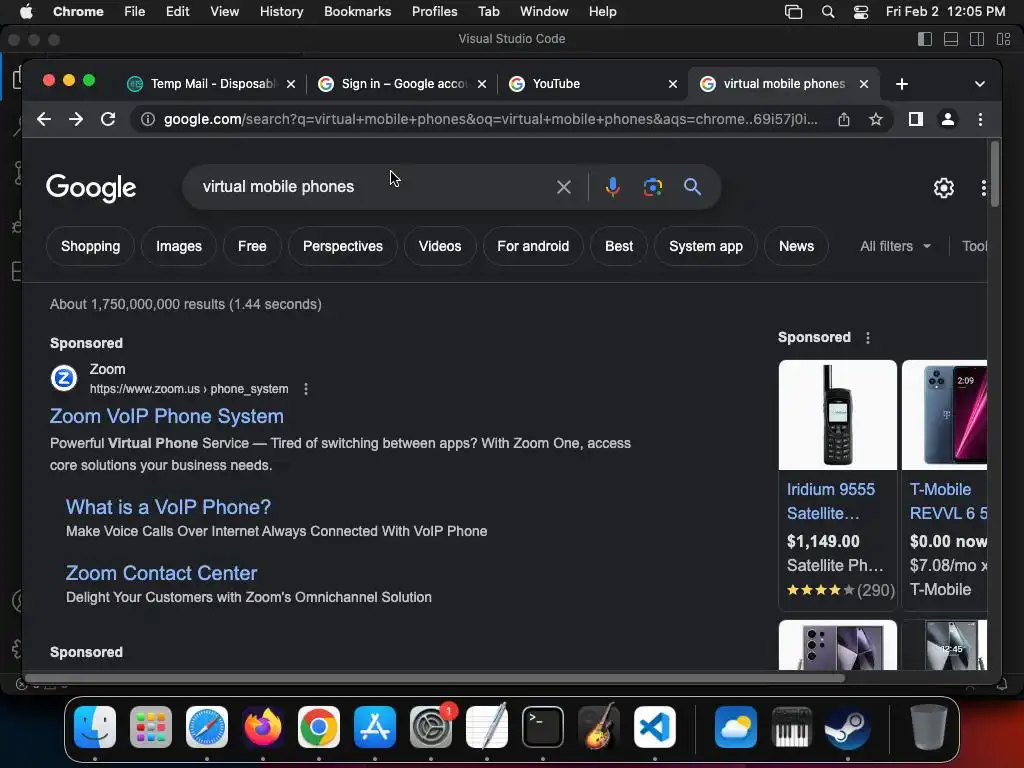Start a search by voice
Viewport: 1024px width, 768px height.
pos(613,187)
